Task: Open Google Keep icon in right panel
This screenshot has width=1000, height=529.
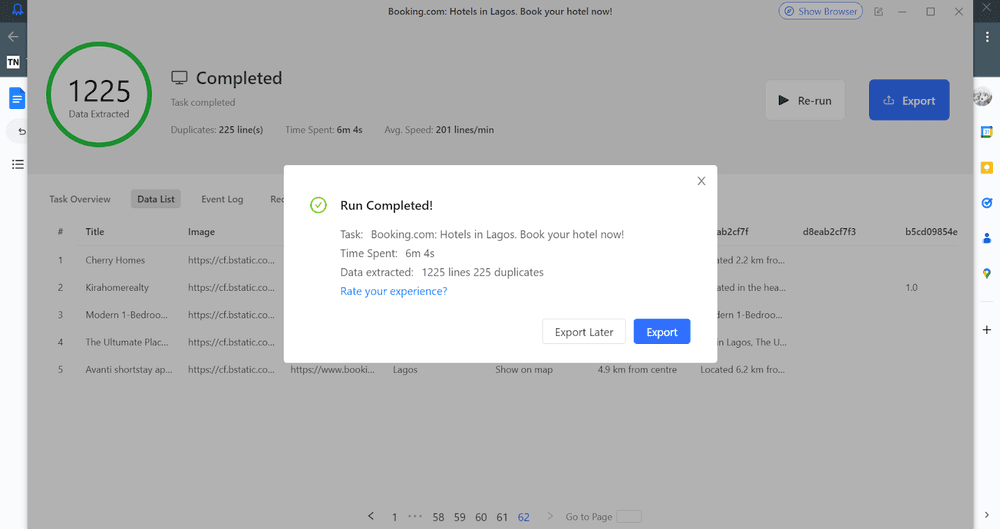Action: (x=987, y=168)
